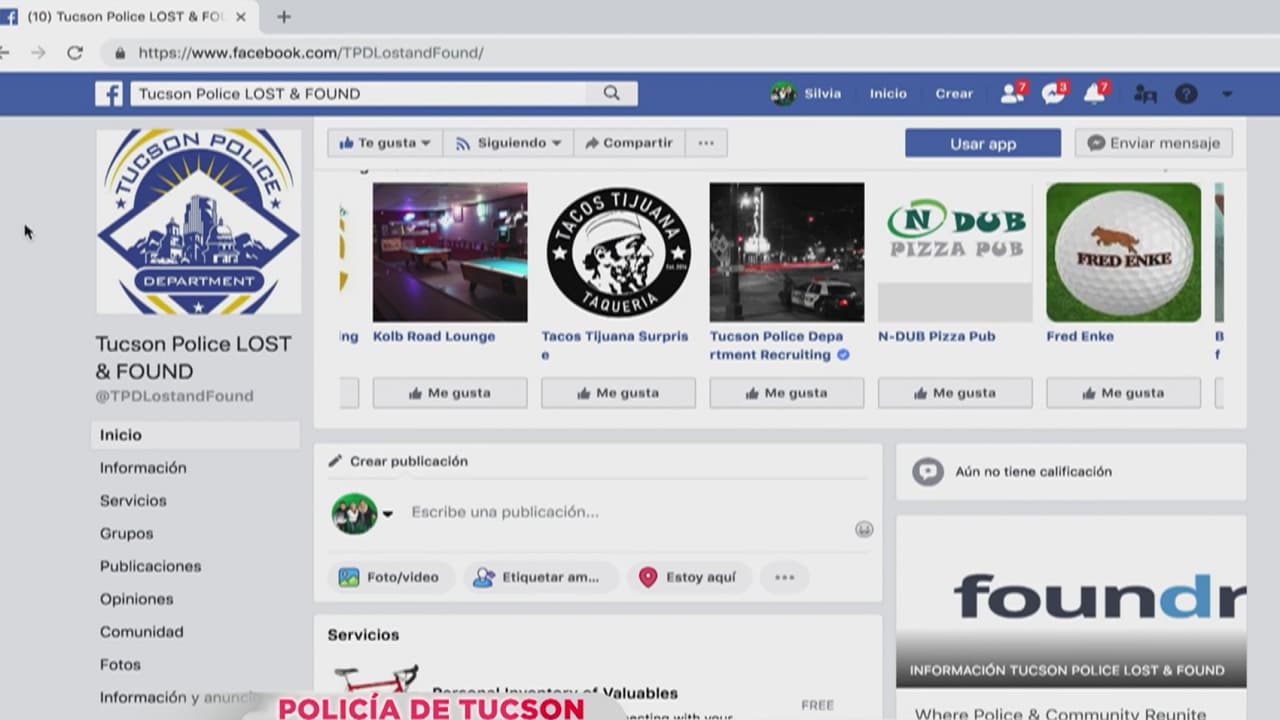Like the Kolb Road Lounge page
This screenshot has height=720, width=1280.
pyautogui.click(x=450, y=393)
